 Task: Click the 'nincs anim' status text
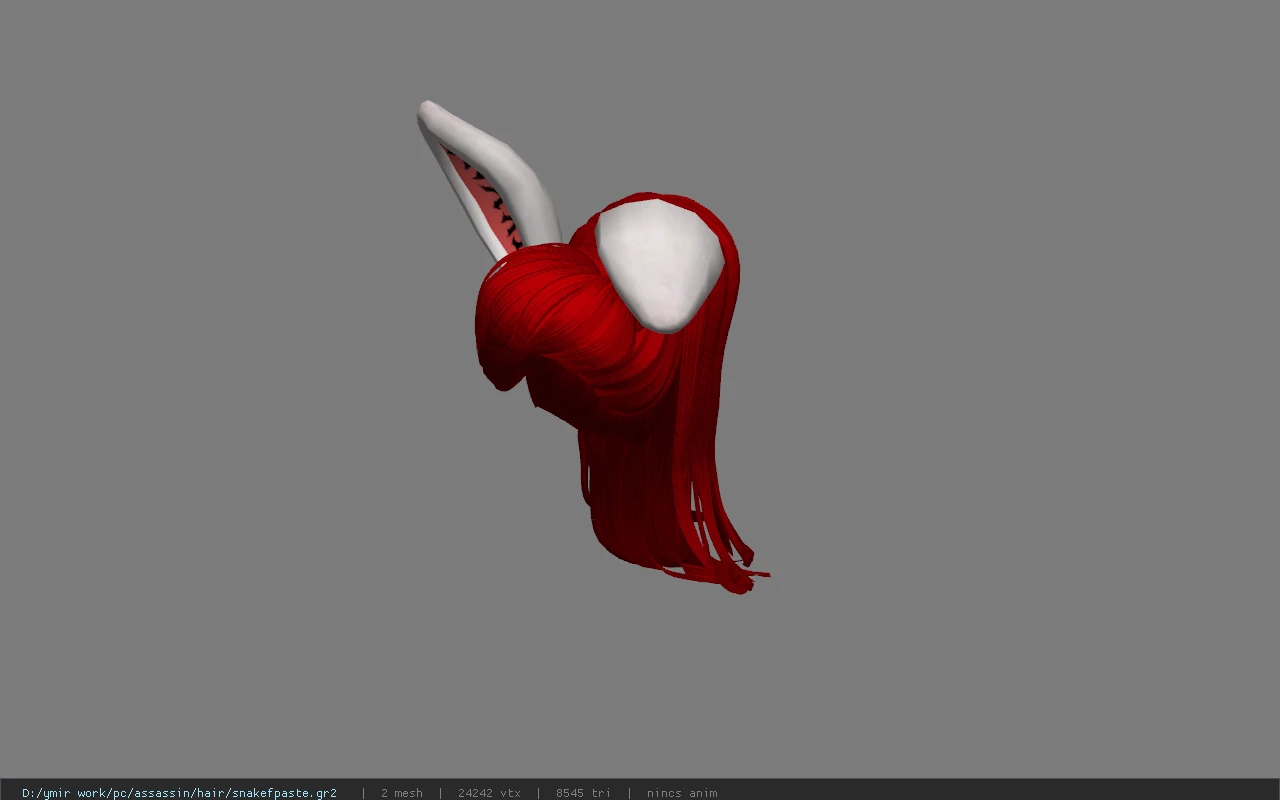pos(682,793)
